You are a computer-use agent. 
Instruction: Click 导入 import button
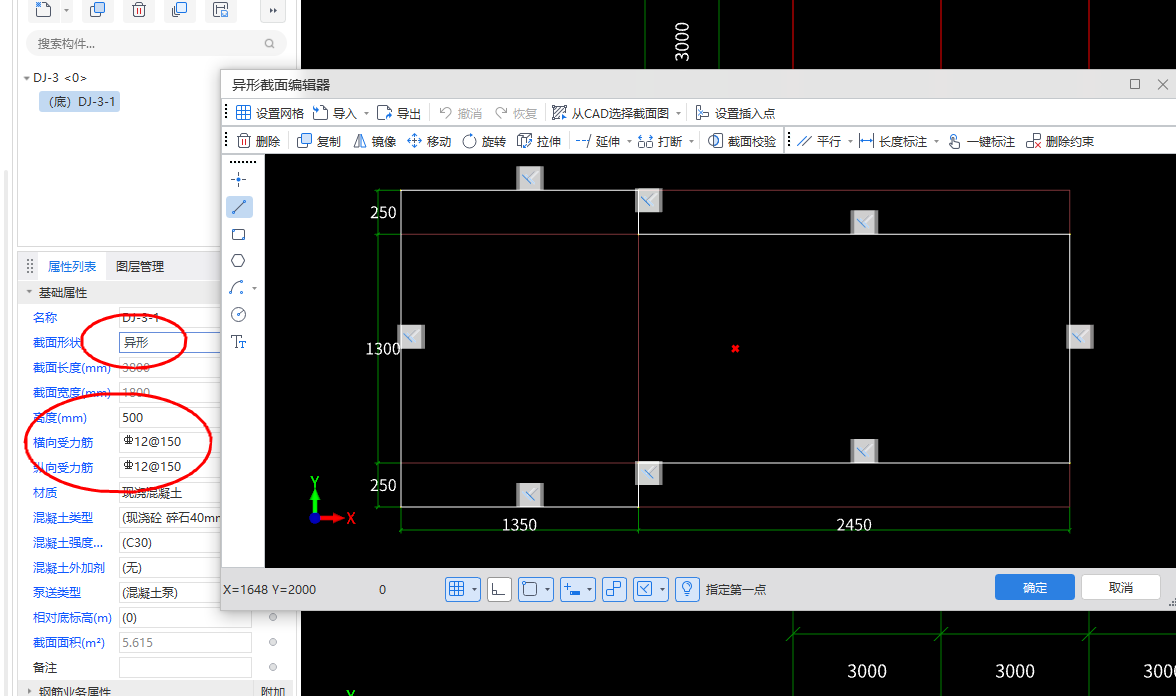(334, 113)
